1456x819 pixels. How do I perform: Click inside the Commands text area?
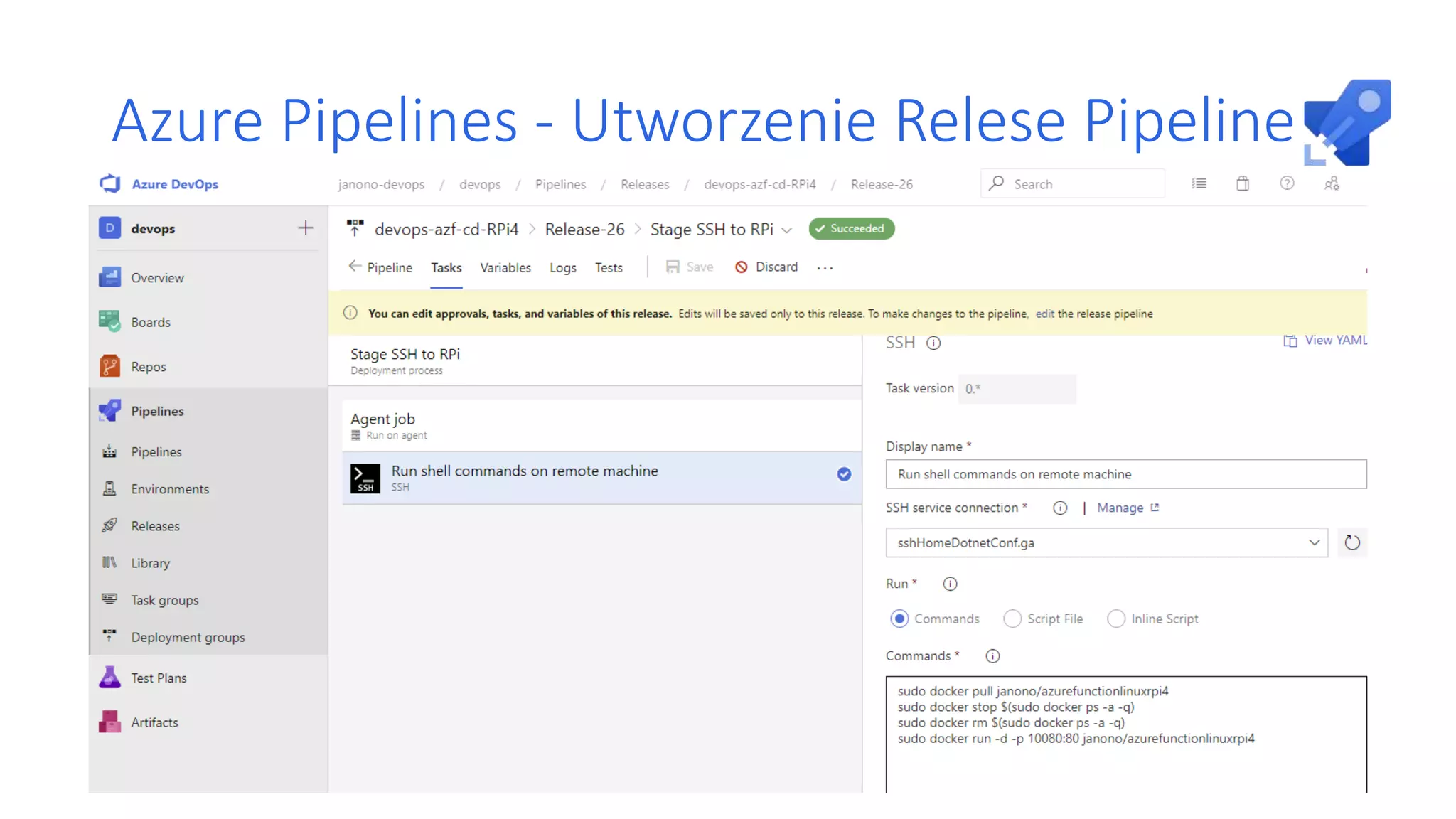coord(1126,734)
